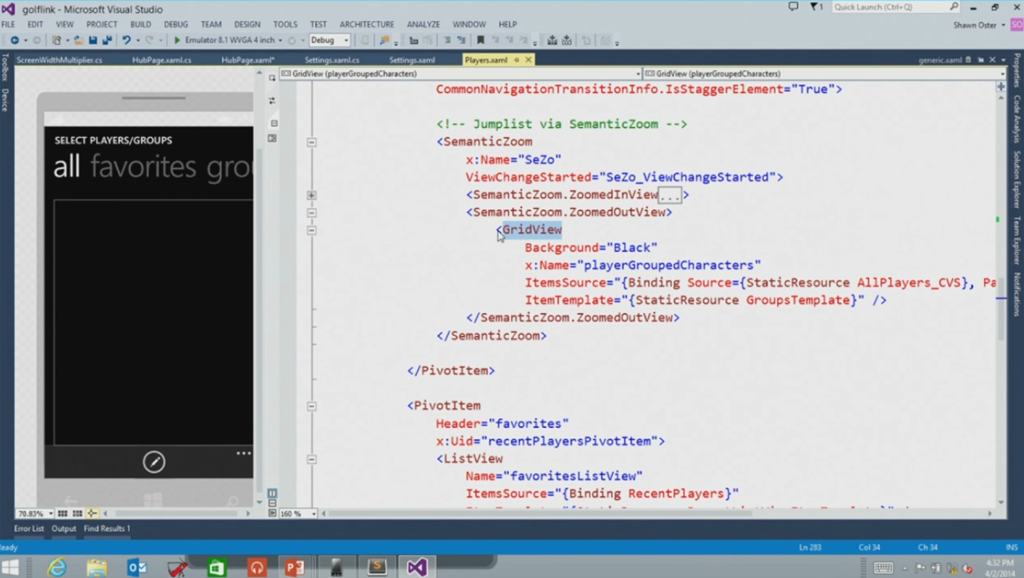Pin the Players.xaml tab
The image size is (1024, 578).
tap(517, 60)
